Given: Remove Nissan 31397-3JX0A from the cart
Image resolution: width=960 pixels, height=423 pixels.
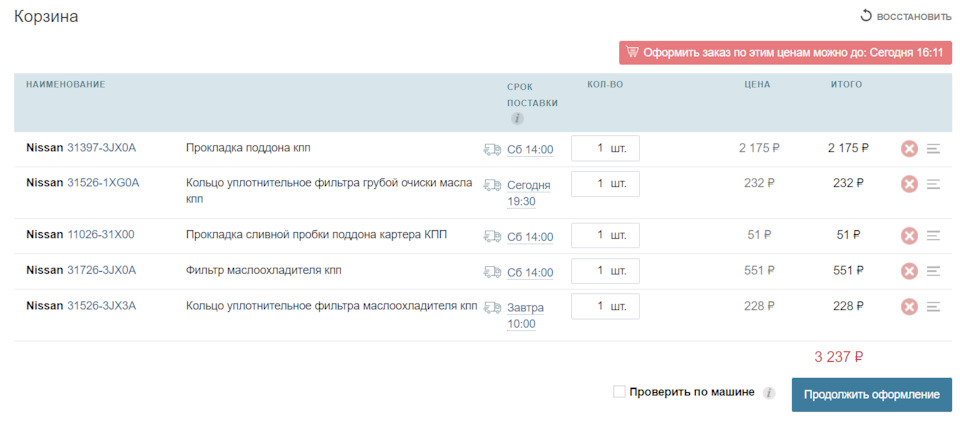Looking at the screenshot, I should 909,149.
